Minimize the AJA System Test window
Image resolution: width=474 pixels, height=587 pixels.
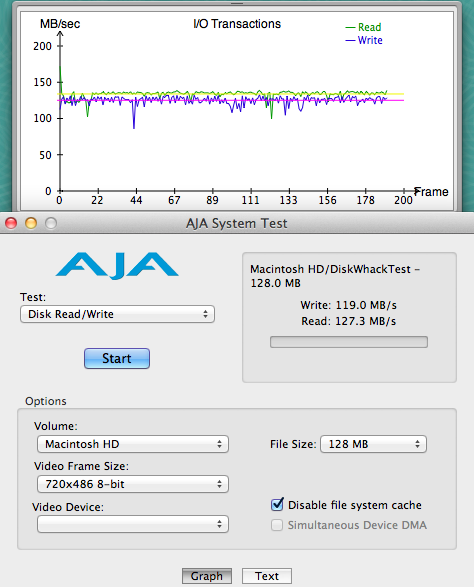pos(31,223)
